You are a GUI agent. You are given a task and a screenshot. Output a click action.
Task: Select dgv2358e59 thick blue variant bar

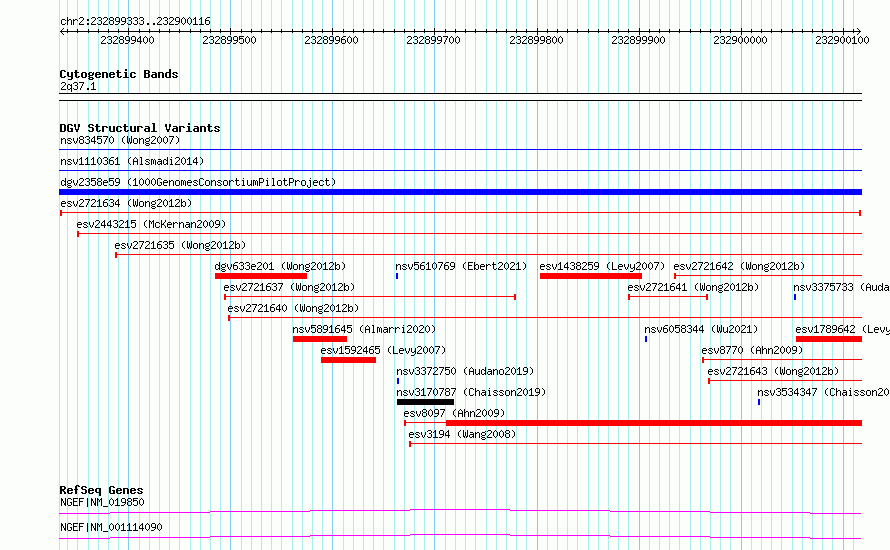pyautogui.click(x=460, y=192)
